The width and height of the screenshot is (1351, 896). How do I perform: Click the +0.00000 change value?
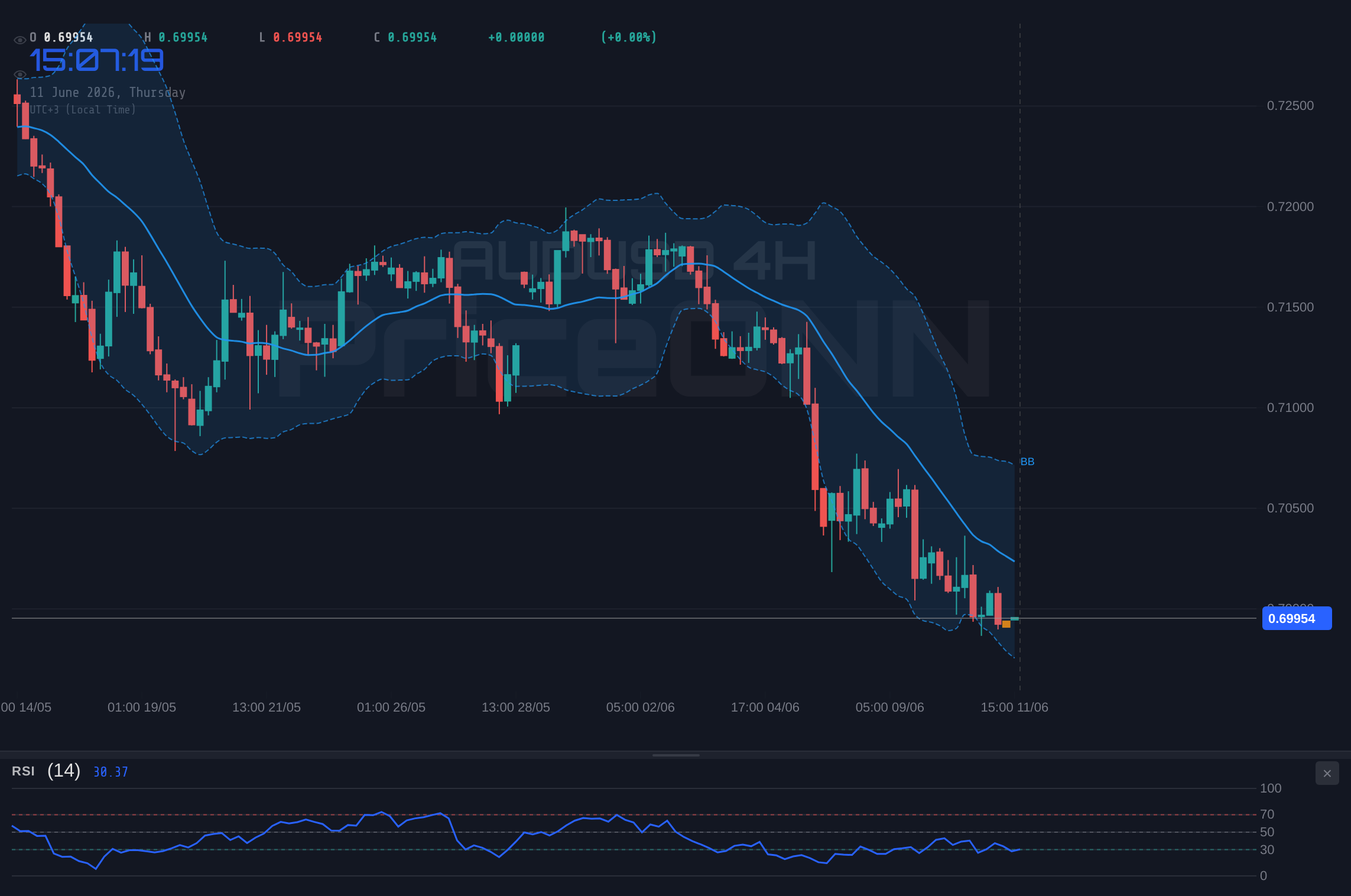(x=517, y=37)
